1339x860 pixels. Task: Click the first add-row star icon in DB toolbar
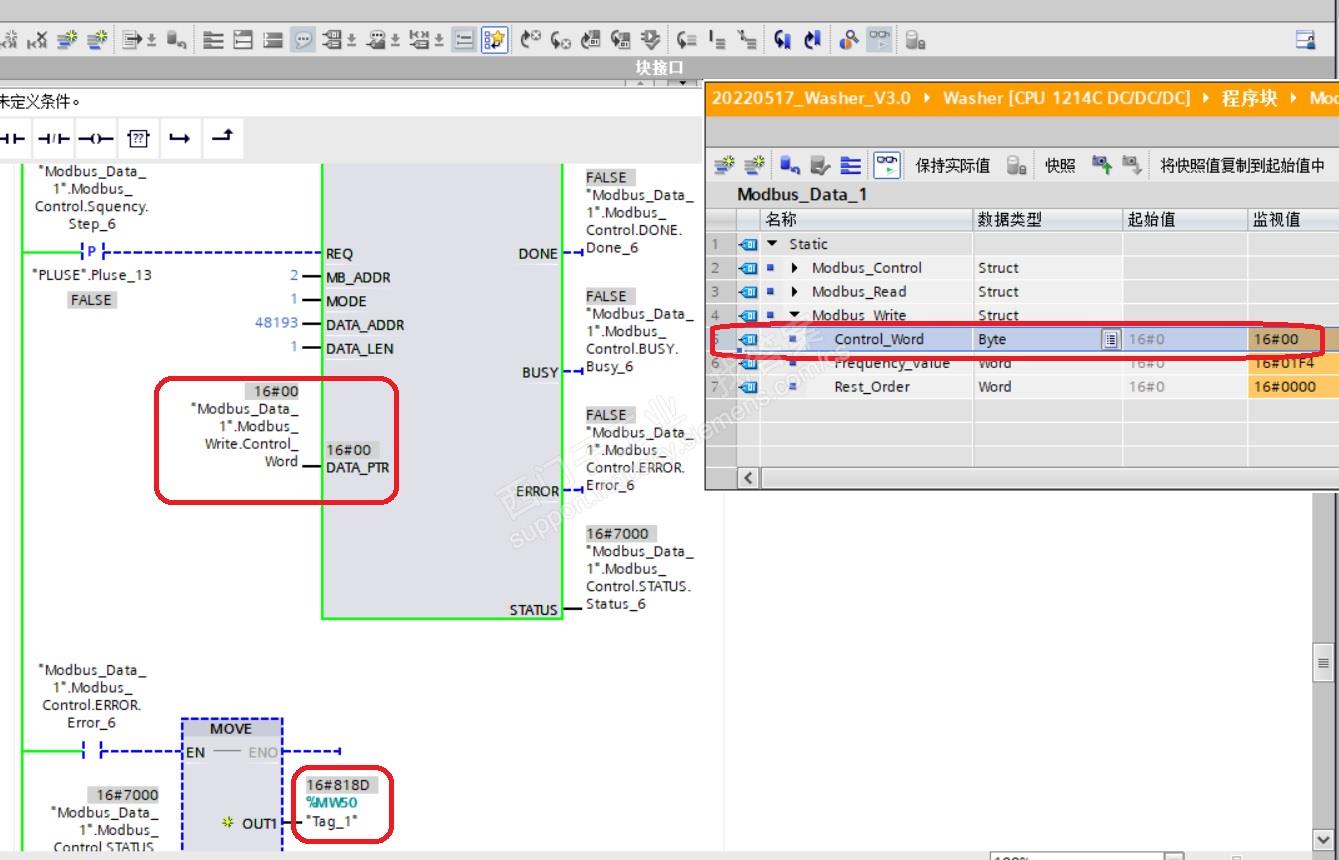[x=725, y=165]
